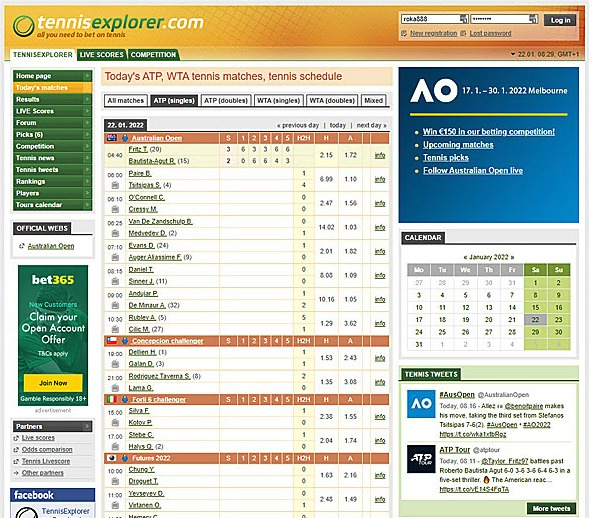Click the Chile flag next to Concepcion challenger
This screenshot has height=518, width=590.
point(112,341)
